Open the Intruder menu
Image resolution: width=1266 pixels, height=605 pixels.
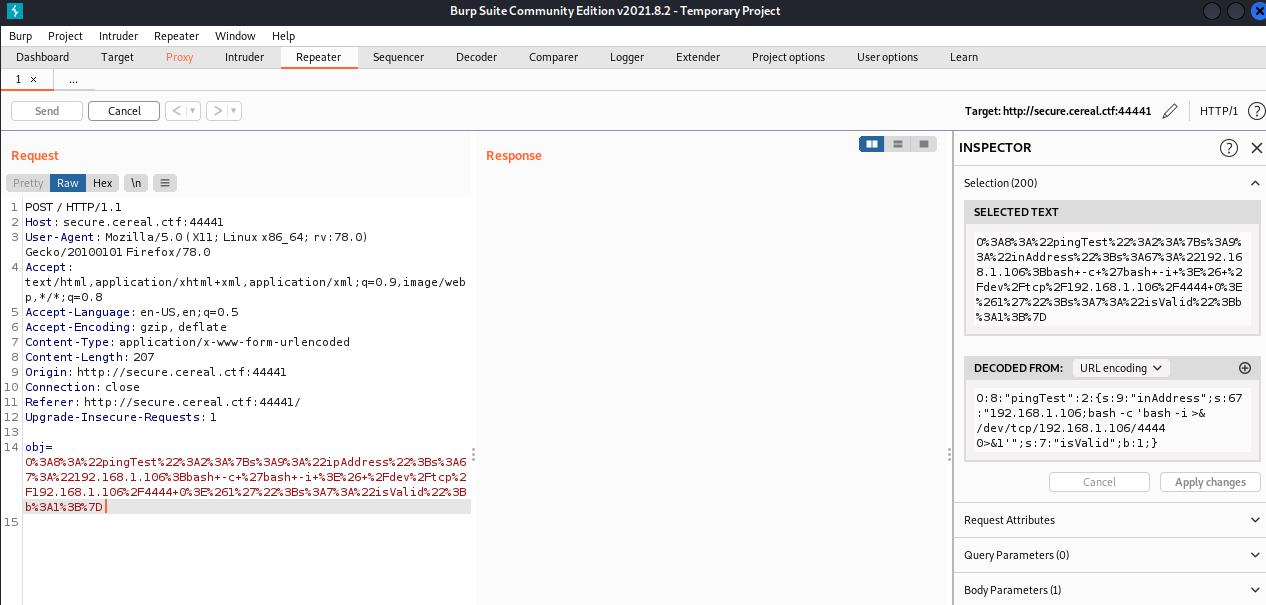coord(119,36)
